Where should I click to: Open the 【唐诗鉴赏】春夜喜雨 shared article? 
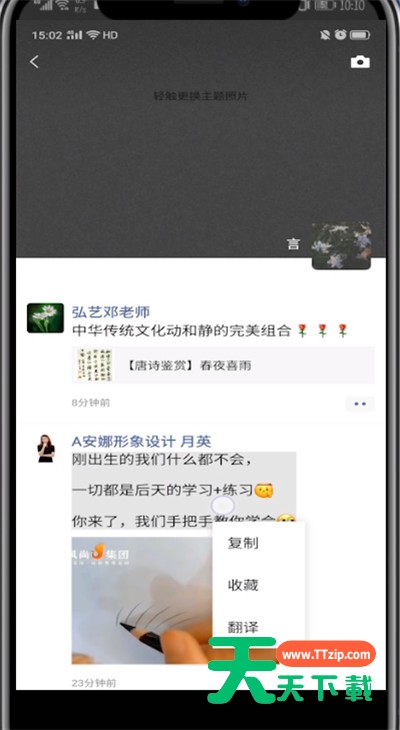(x=223, y=365)
